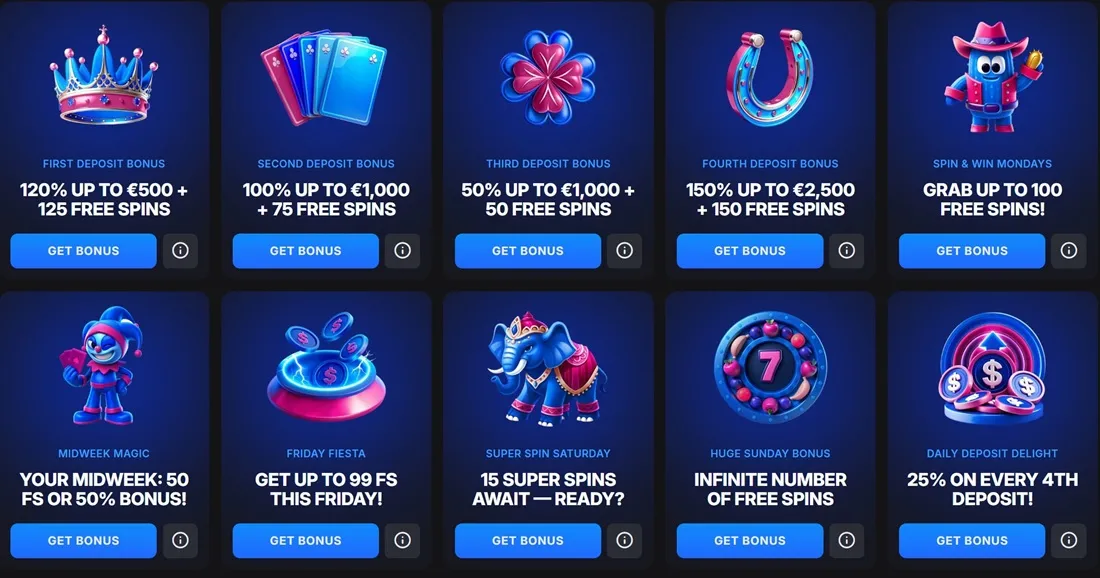Click the crown image on first deposit card
This screenshot has width=1100, height=578.
click(x=104, y=76)
